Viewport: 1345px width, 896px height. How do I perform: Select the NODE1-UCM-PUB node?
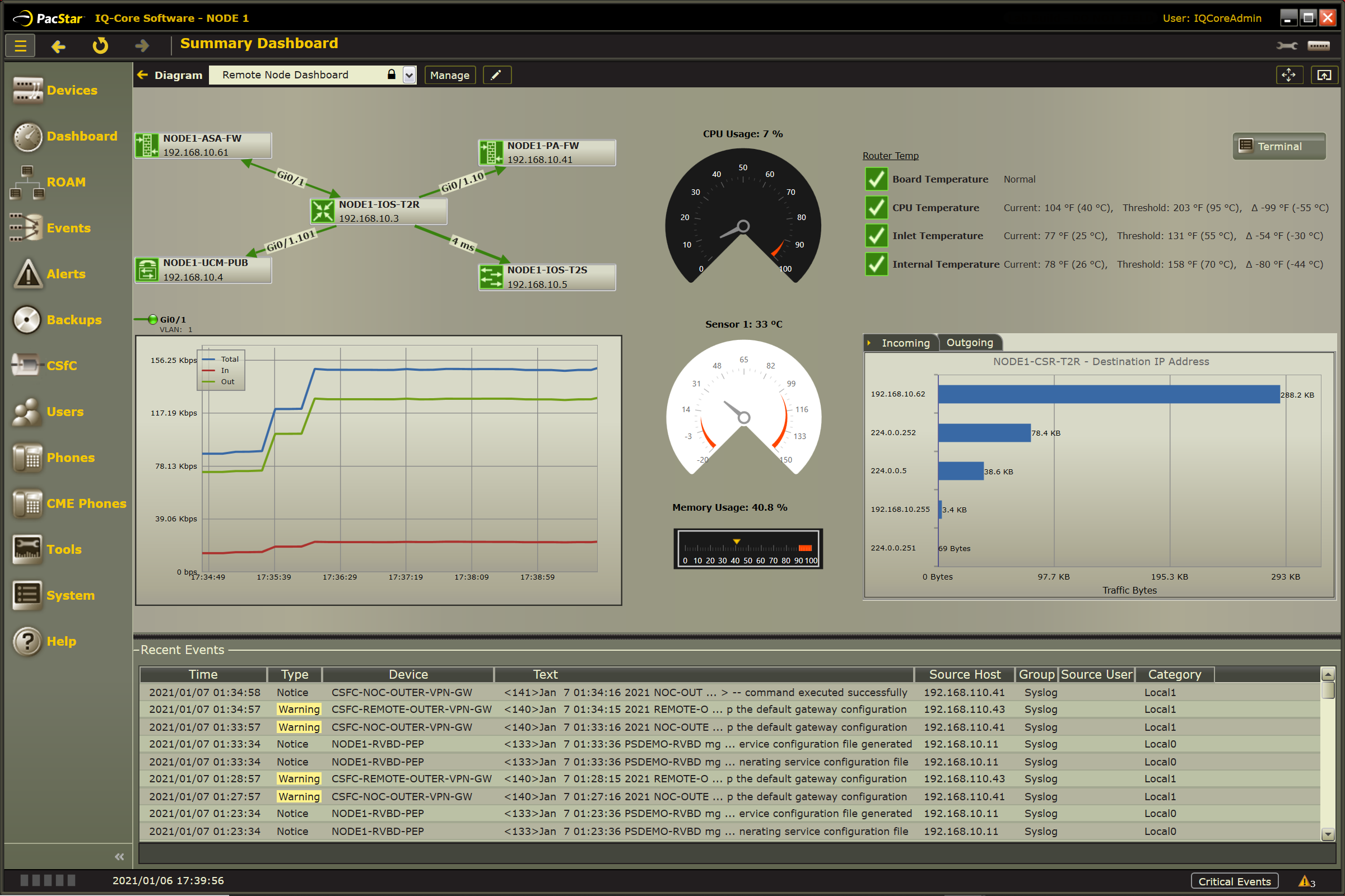pyautogui.click(x=203, y=270)
